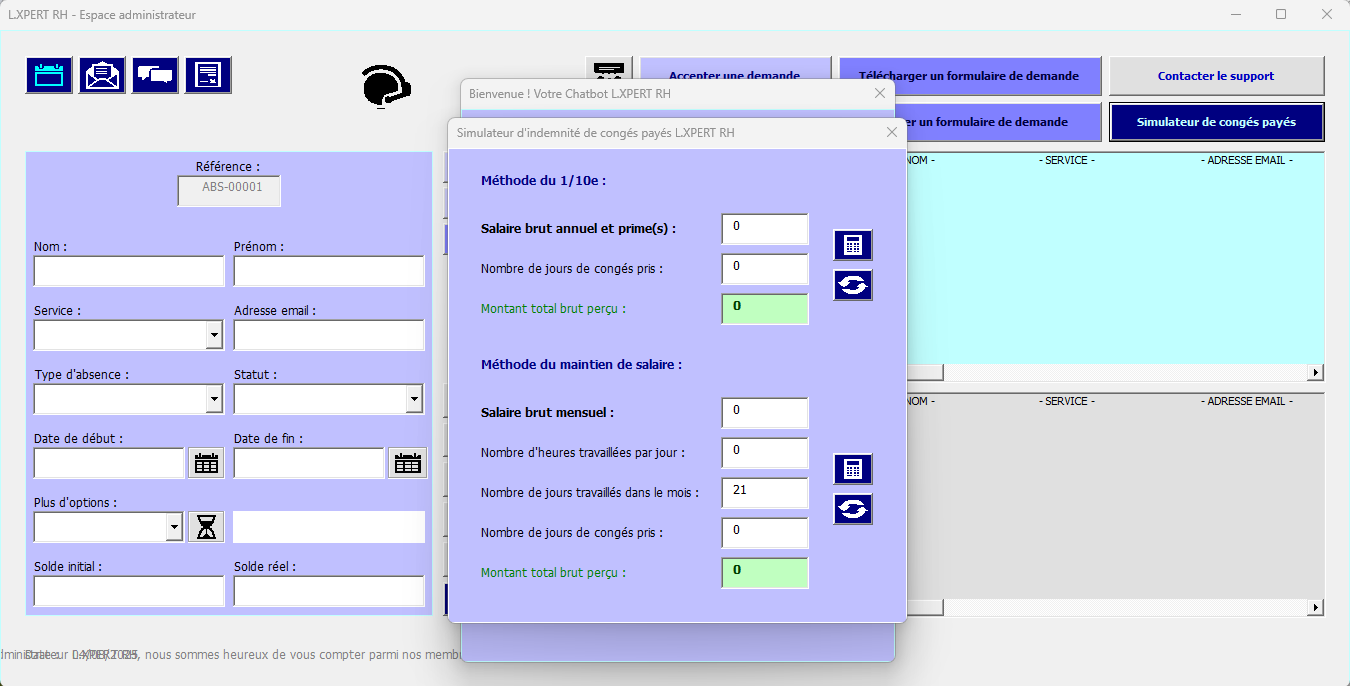Click the Date de début text field
The width and height of the screenshot is (1350, 686).
tap(110, 463)
